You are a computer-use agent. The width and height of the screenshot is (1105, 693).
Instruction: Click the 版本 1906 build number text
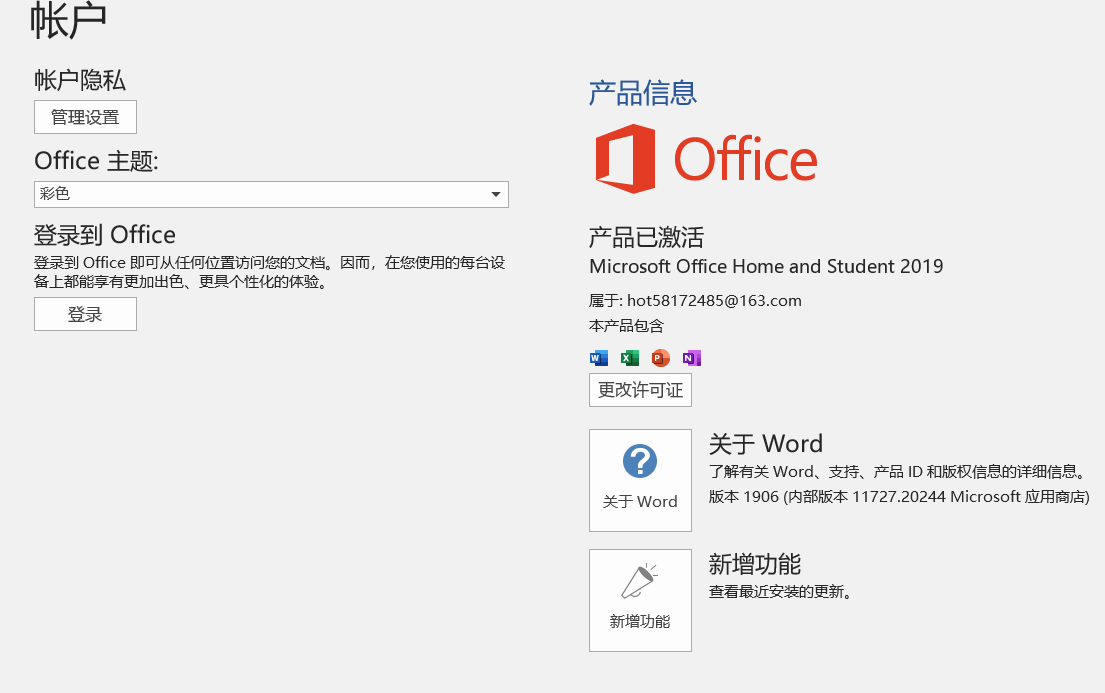point(899,497)
